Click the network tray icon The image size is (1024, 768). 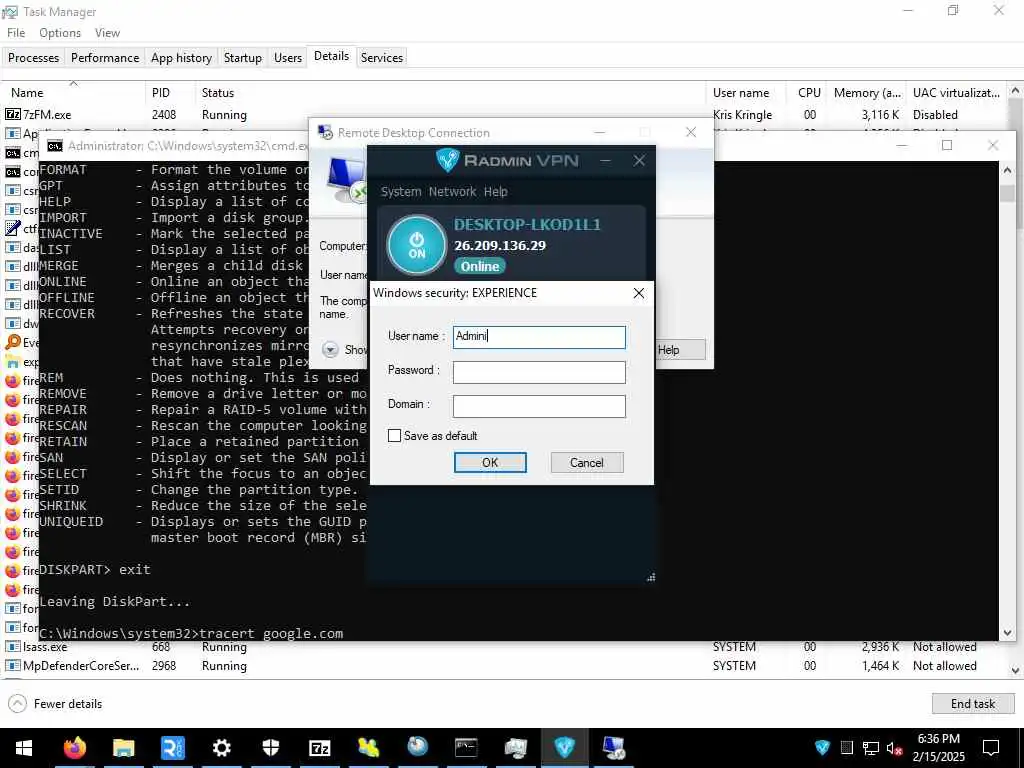pos(870,748)
